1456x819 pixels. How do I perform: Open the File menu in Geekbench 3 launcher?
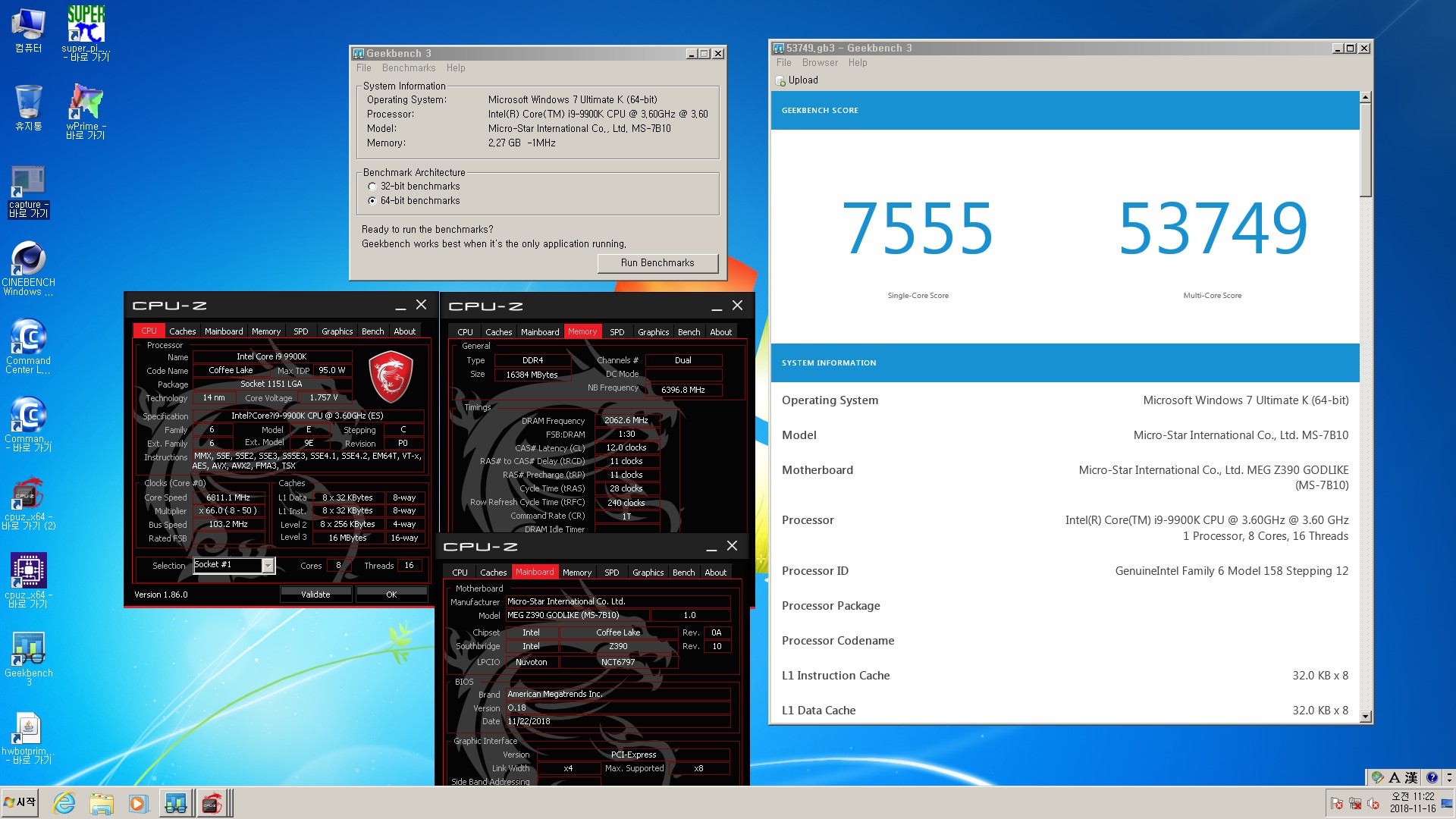[364, 68]
